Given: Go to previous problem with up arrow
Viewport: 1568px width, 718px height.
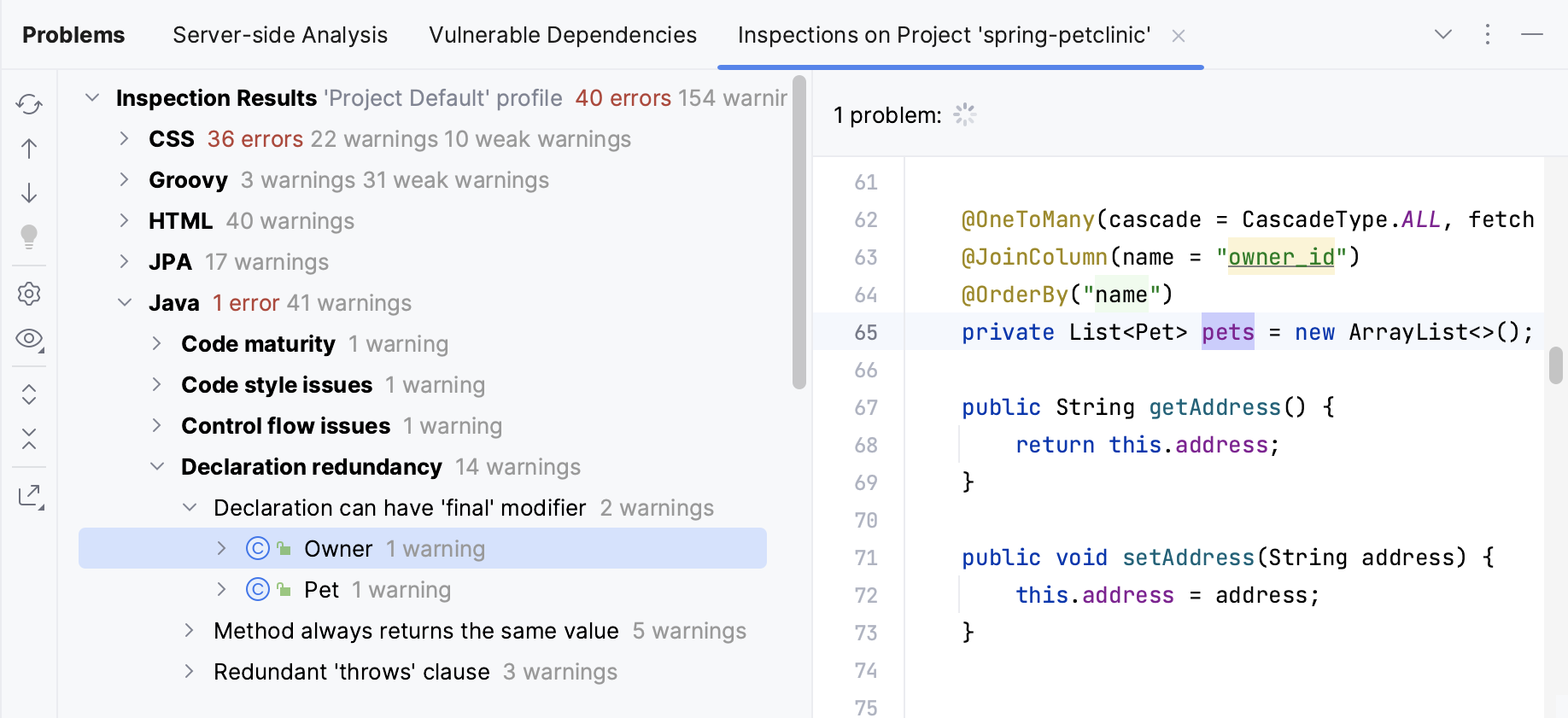Looking at the screenshot, I should pos(29,149).
